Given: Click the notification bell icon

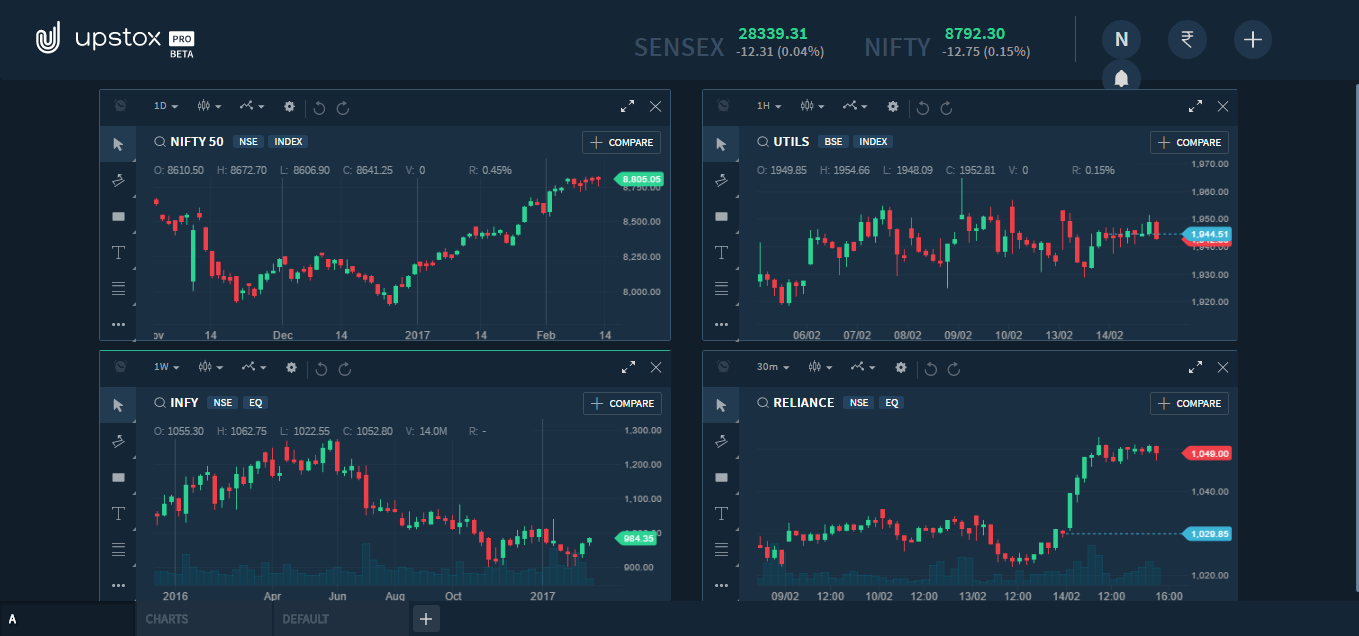Looking at the screenshot, I should pyautogui.click(x=1121, y=78).
